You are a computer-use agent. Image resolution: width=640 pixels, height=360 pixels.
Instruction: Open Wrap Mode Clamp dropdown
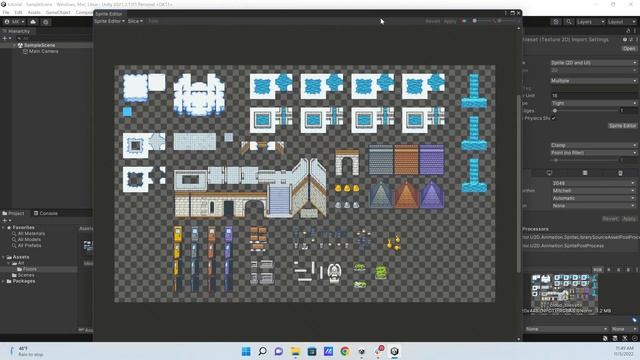[593, 145]
